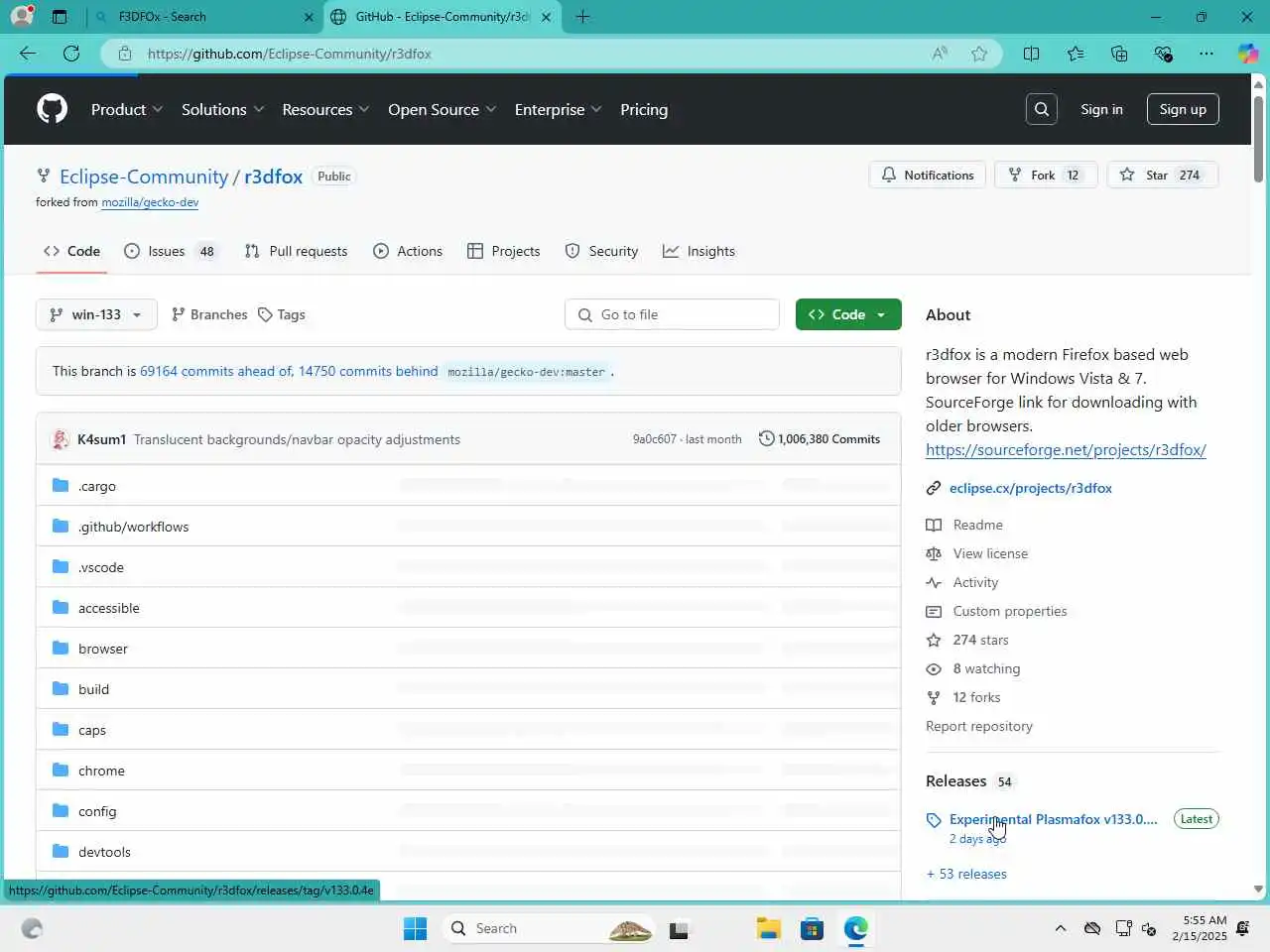Viewport: 1270px width, 952px height.
Task: Expand the Enterprise menu
Action: click(558, 109)
